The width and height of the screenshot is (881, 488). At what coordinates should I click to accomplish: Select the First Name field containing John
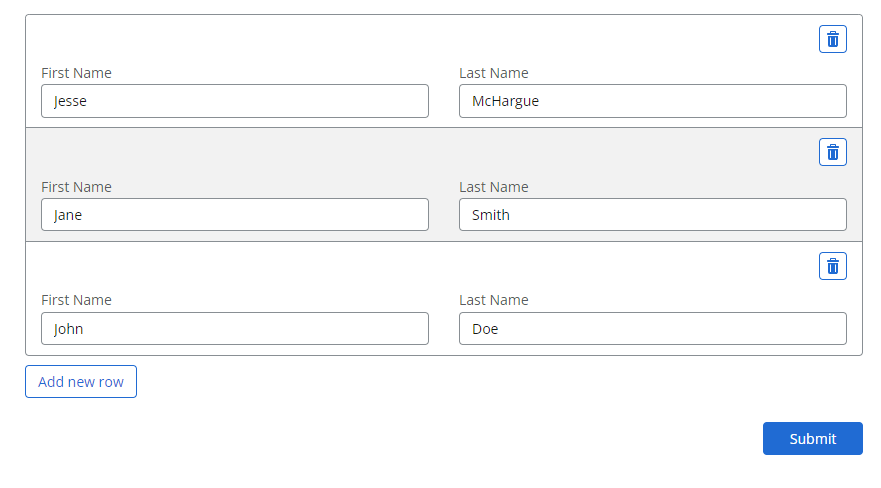point(235,328)
